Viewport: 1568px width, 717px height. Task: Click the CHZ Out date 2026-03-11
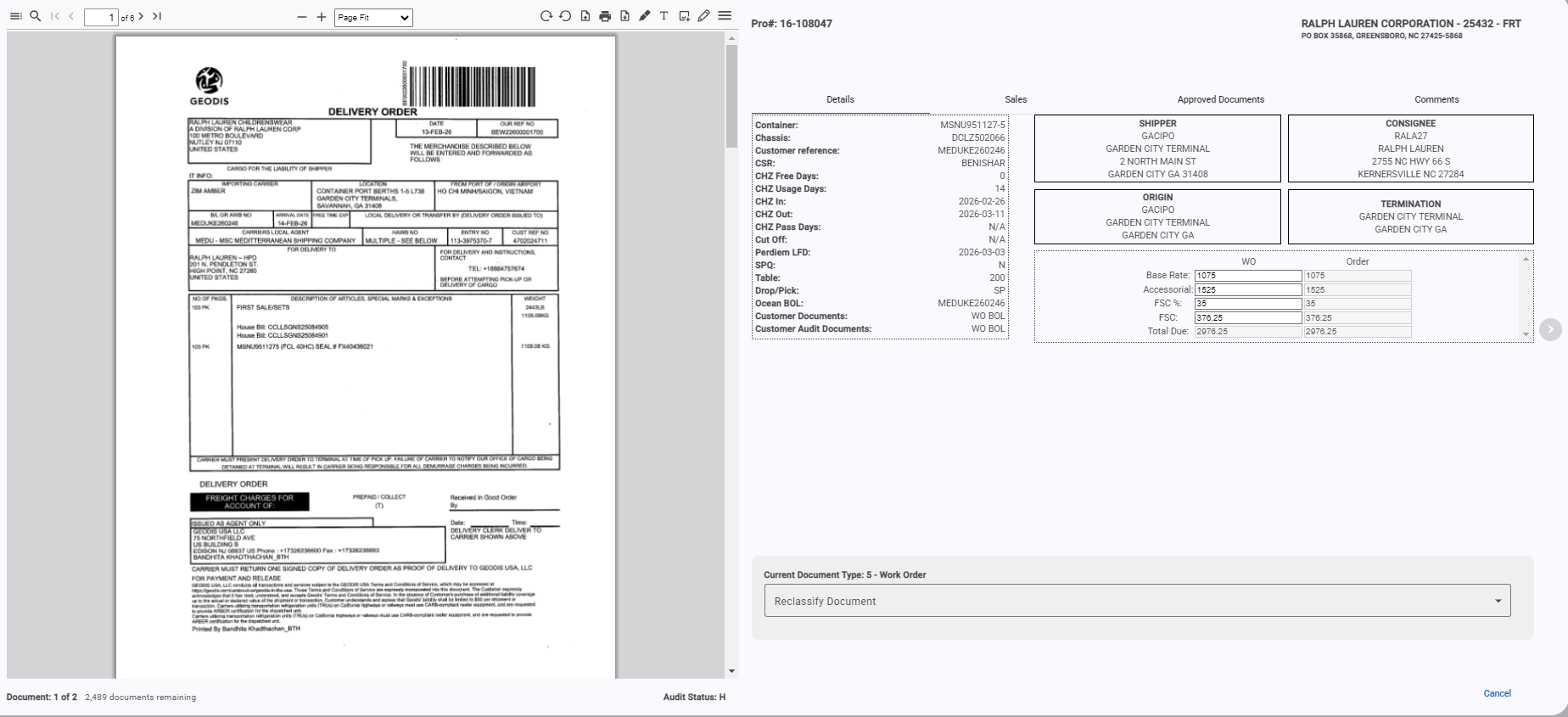[982, 215]
